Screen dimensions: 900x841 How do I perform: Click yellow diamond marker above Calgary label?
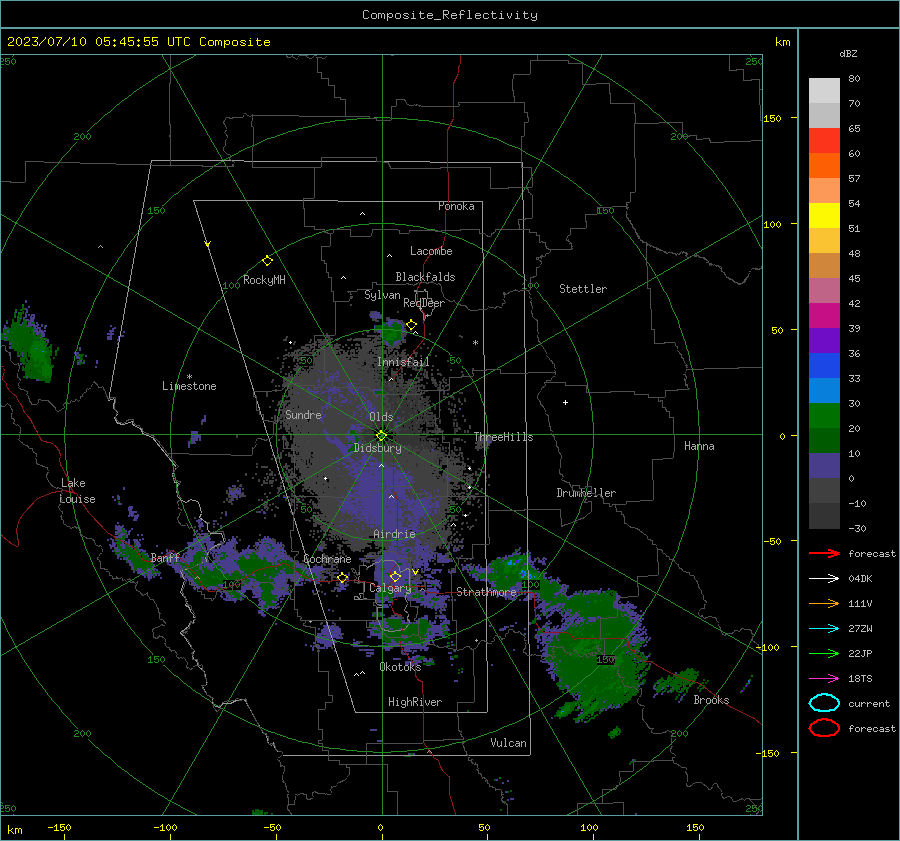(x=395, y=576)
